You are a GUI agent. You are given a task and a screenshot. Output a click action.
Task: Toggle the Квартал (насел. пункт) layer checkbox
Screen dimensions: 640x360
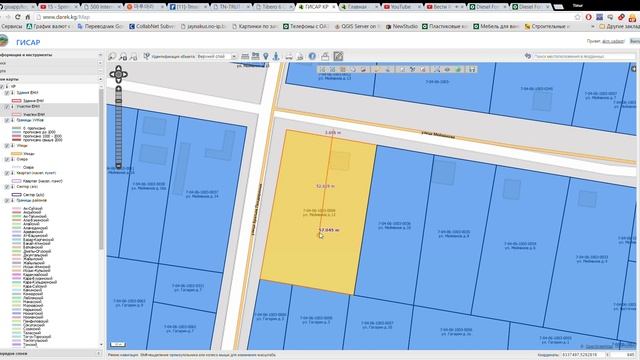[7, 173]
